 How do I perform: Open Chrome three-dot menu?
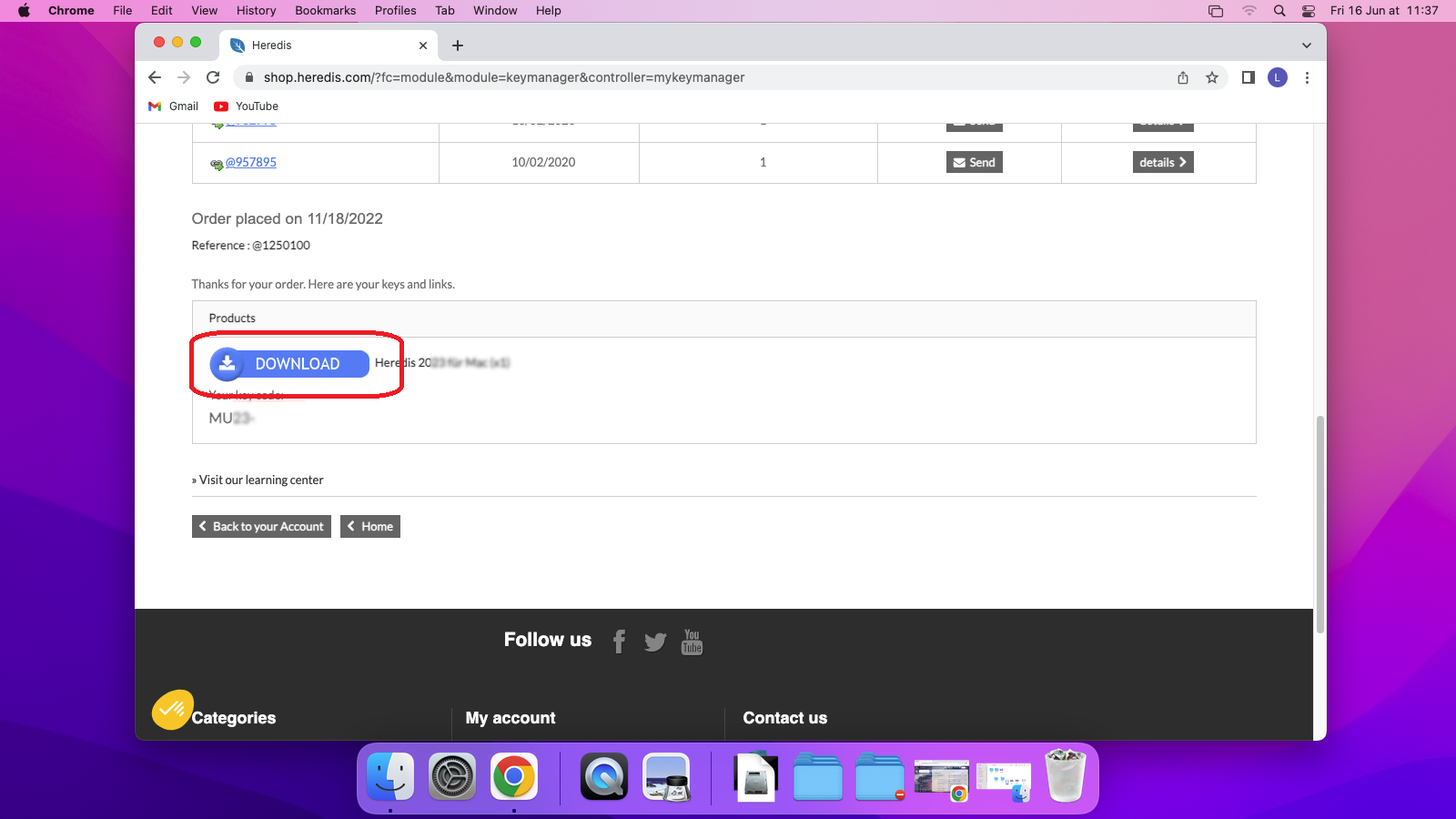1307,78
